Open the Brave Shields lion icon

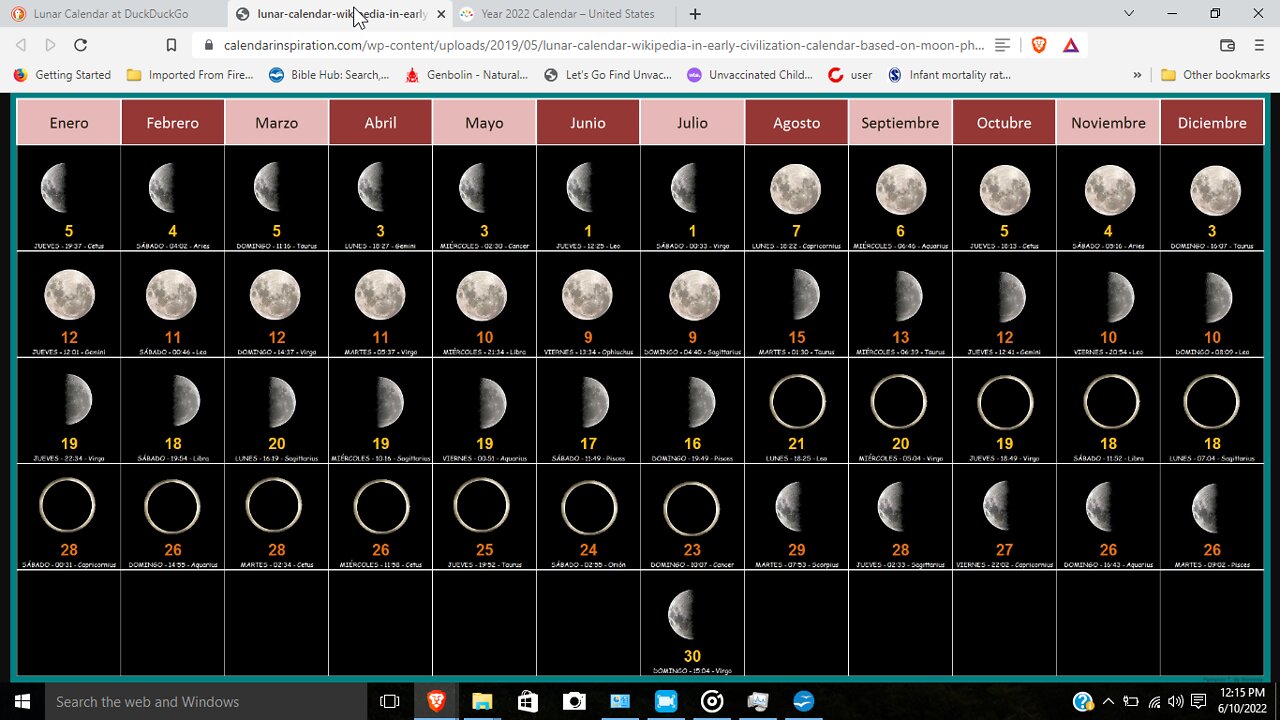1039,45
